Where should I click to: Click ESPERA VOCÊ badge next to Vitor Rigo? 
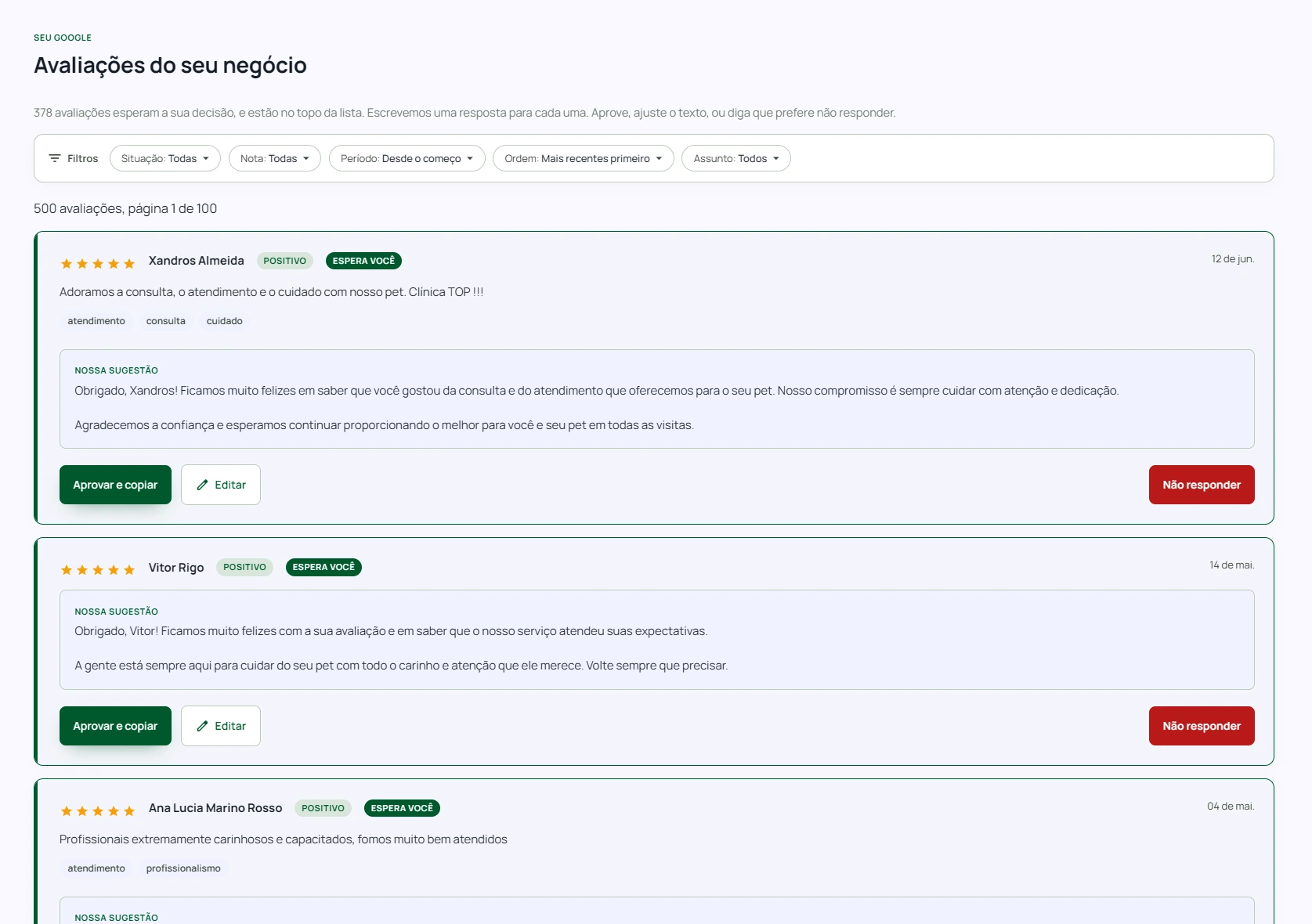point(323,567)
